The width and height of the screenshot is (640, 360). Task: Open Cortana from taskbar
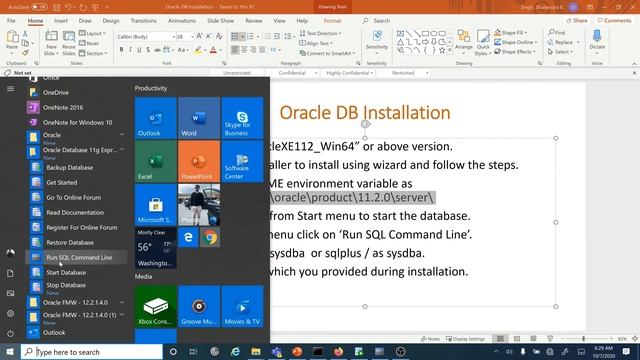(173, 351)
